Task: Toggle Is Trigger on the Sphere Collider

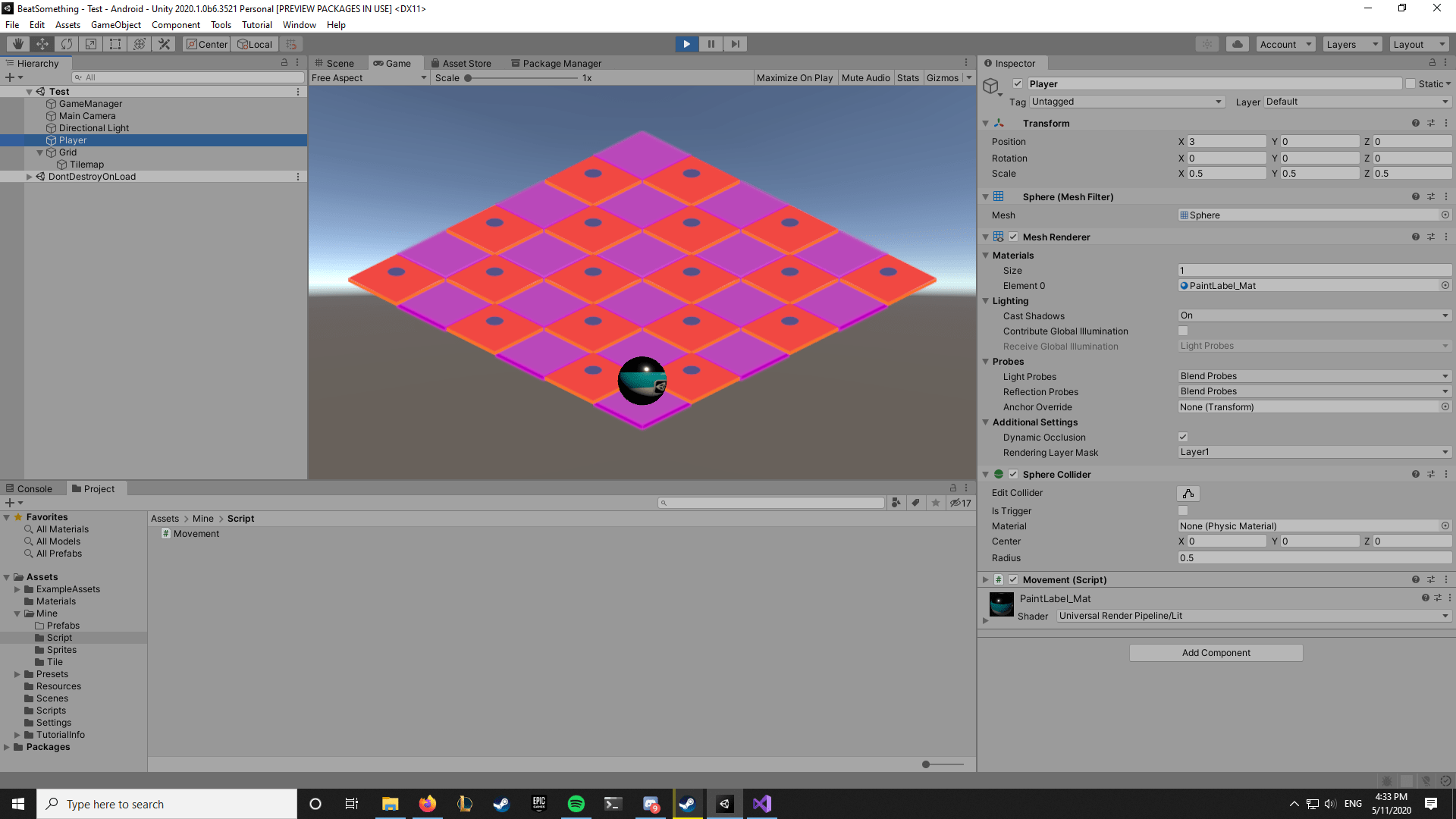Action: [1182, 510]
